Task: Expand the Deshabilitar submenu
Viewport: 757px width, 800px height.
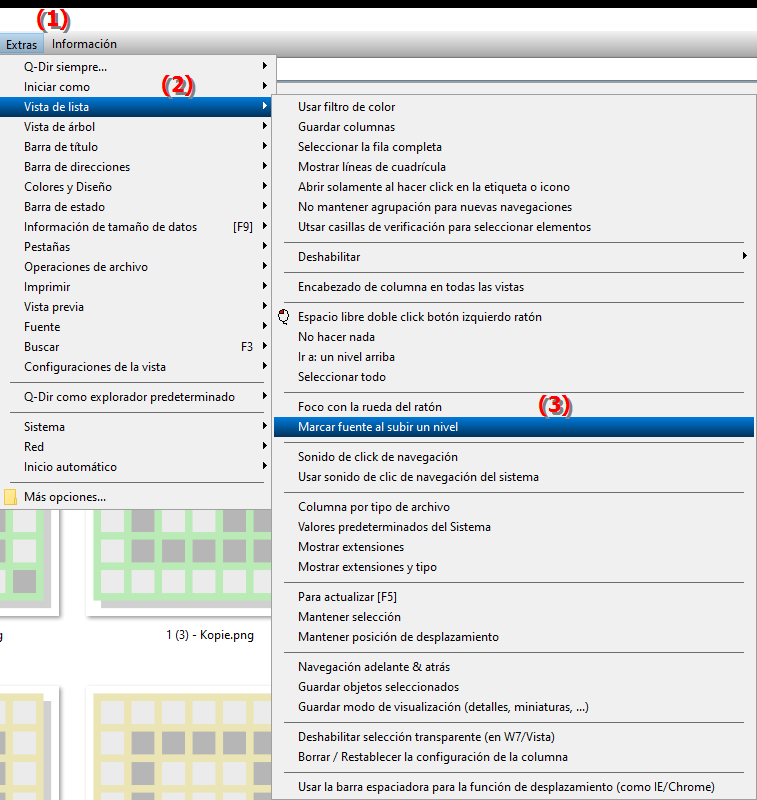Action: pyautogui.click(x=514, y=257)
